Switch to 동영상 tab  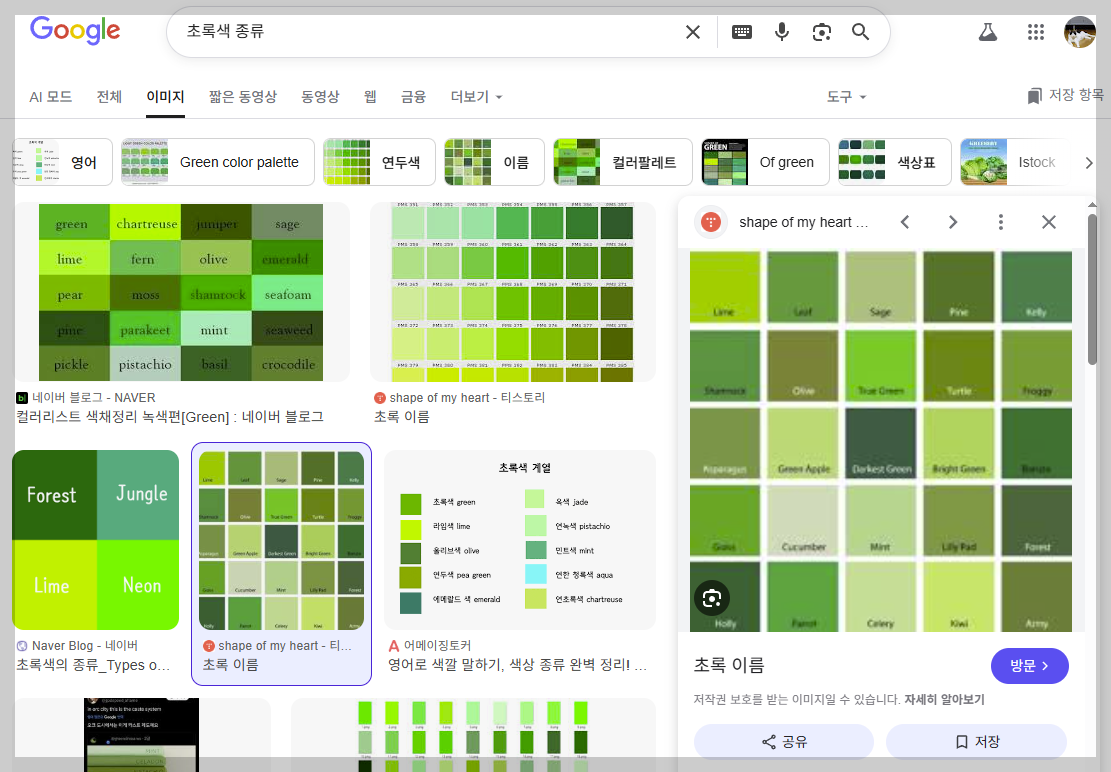[x=320, y=96]
